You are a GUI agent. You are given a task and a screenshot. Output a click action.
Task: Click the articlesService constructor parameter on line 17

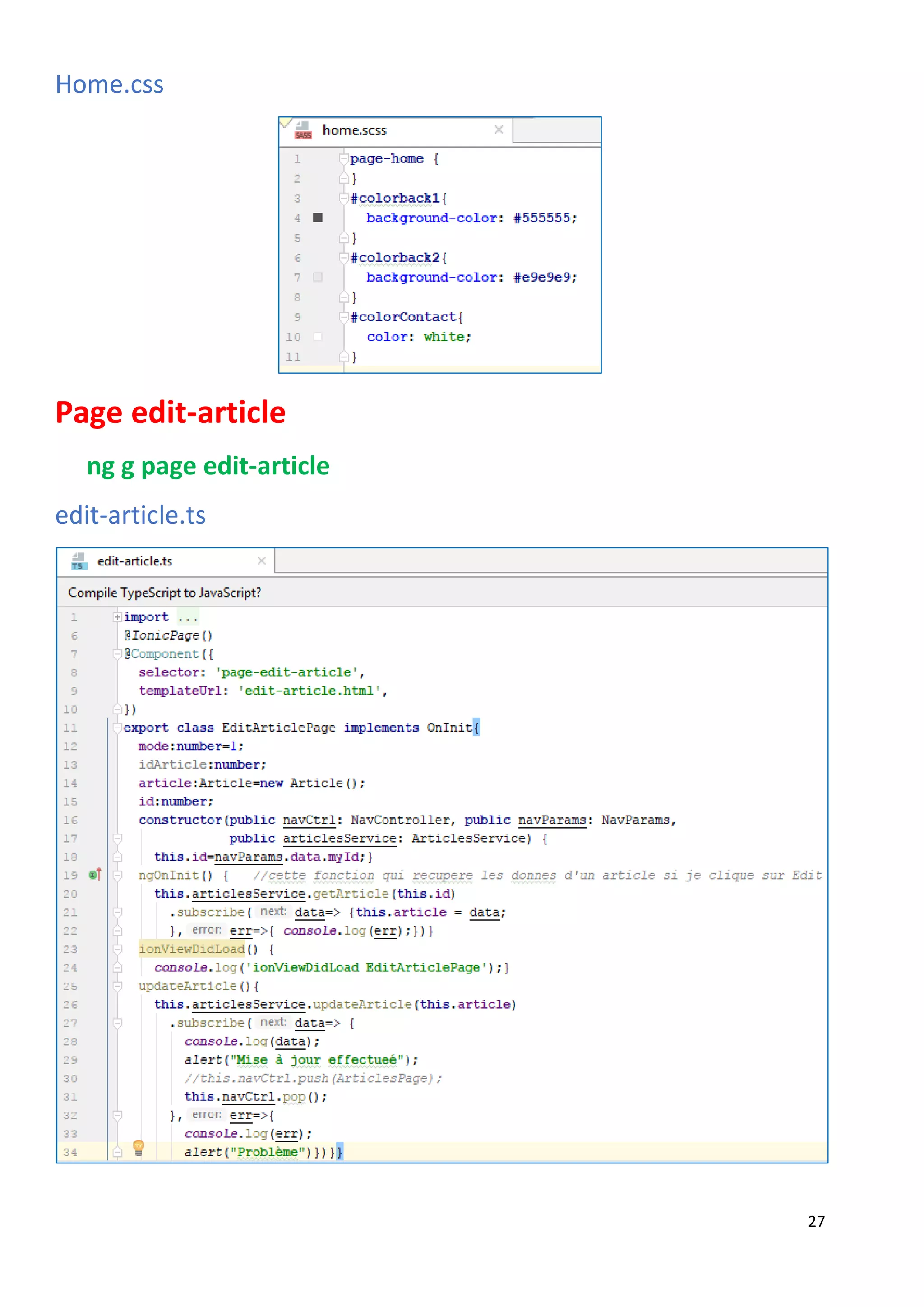coord(339,839)
